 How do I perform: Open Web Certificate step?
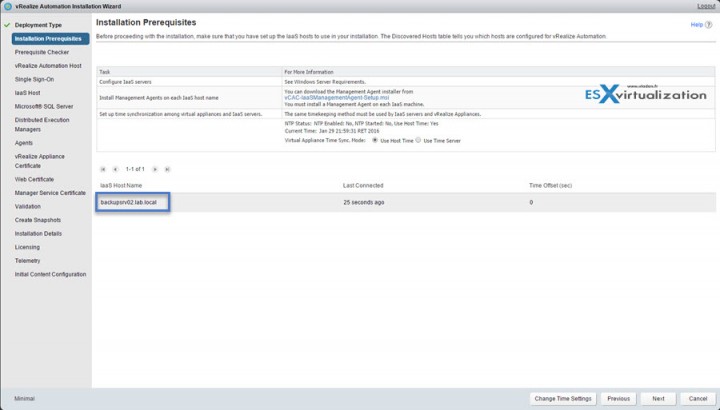pyautogui.click(x=34, y=180)
